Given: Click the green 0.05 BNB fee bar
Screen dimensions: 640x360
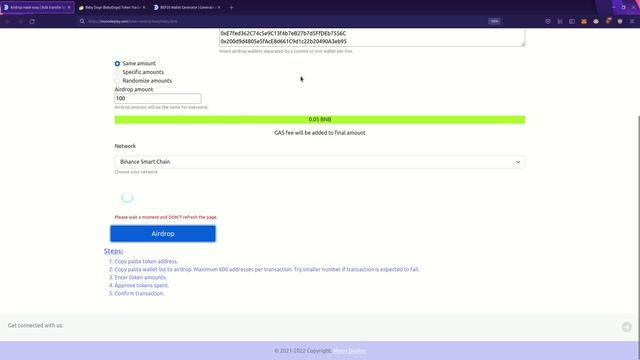Looking at the screenshot, I should coord(320,120).
